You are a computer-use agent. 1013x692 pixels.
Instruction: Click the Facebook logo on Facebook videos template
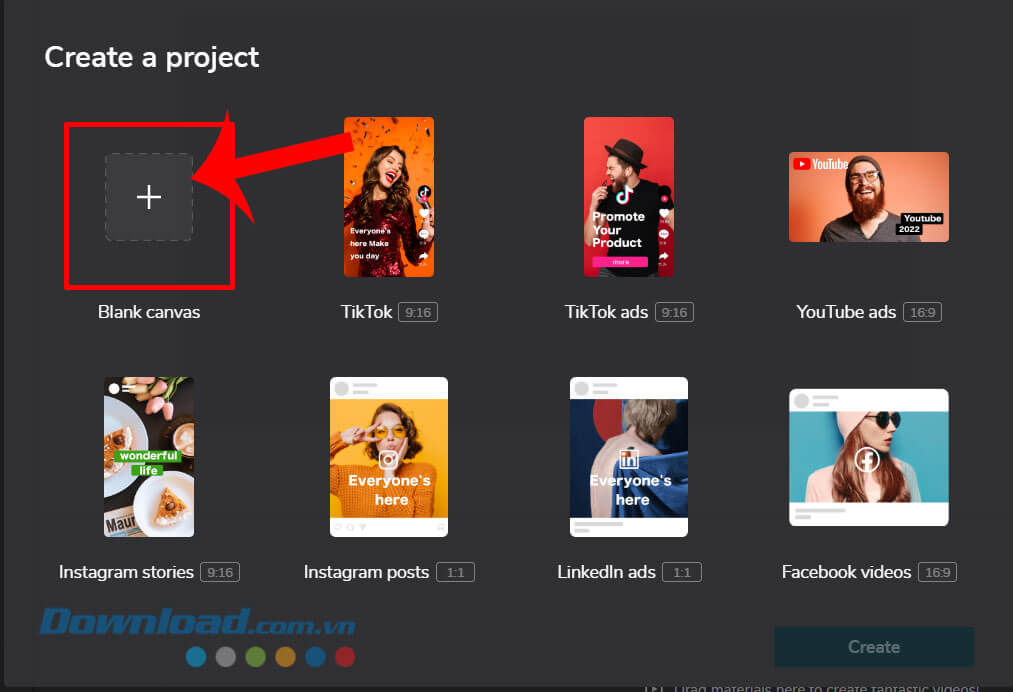[867, 460]
